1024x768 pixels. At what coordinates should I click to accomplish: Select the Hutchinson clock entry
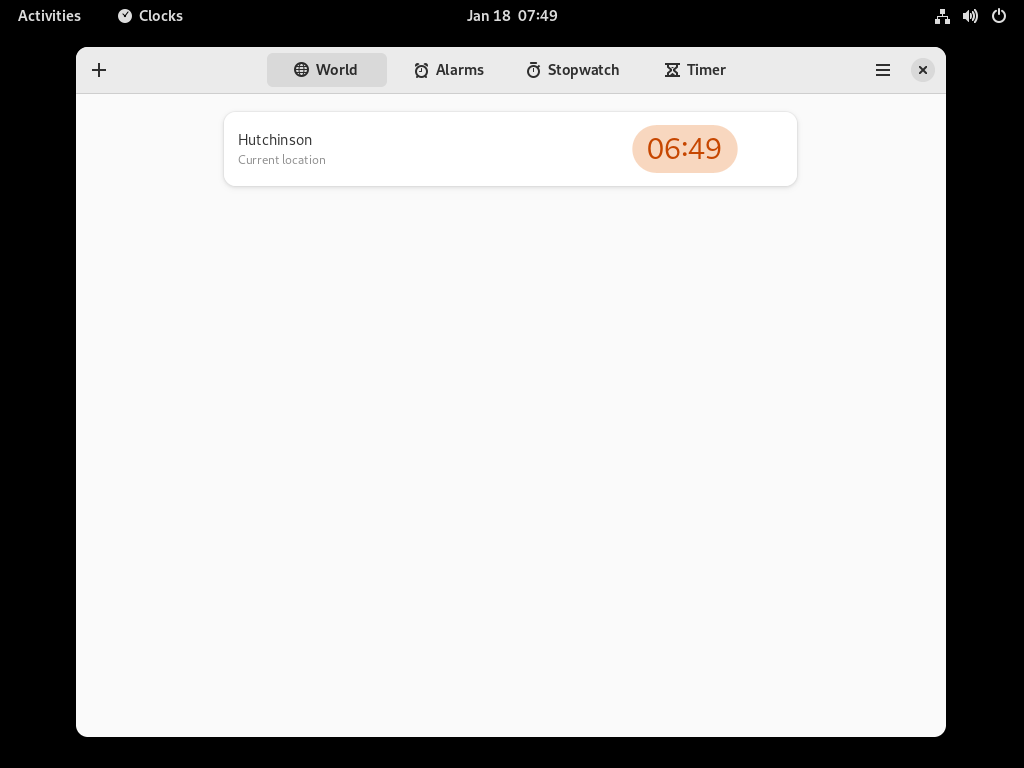click(x=510, y=149)
